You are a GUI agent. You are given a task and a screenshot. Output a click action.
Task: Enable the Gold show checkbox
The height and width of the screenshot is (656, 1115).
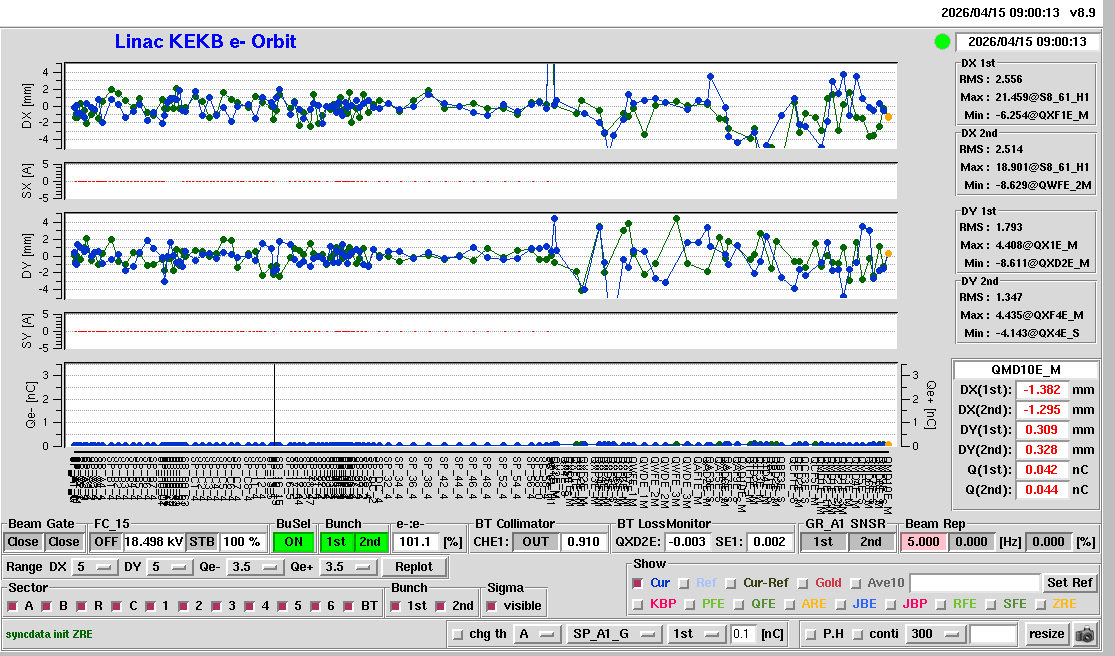803,583
